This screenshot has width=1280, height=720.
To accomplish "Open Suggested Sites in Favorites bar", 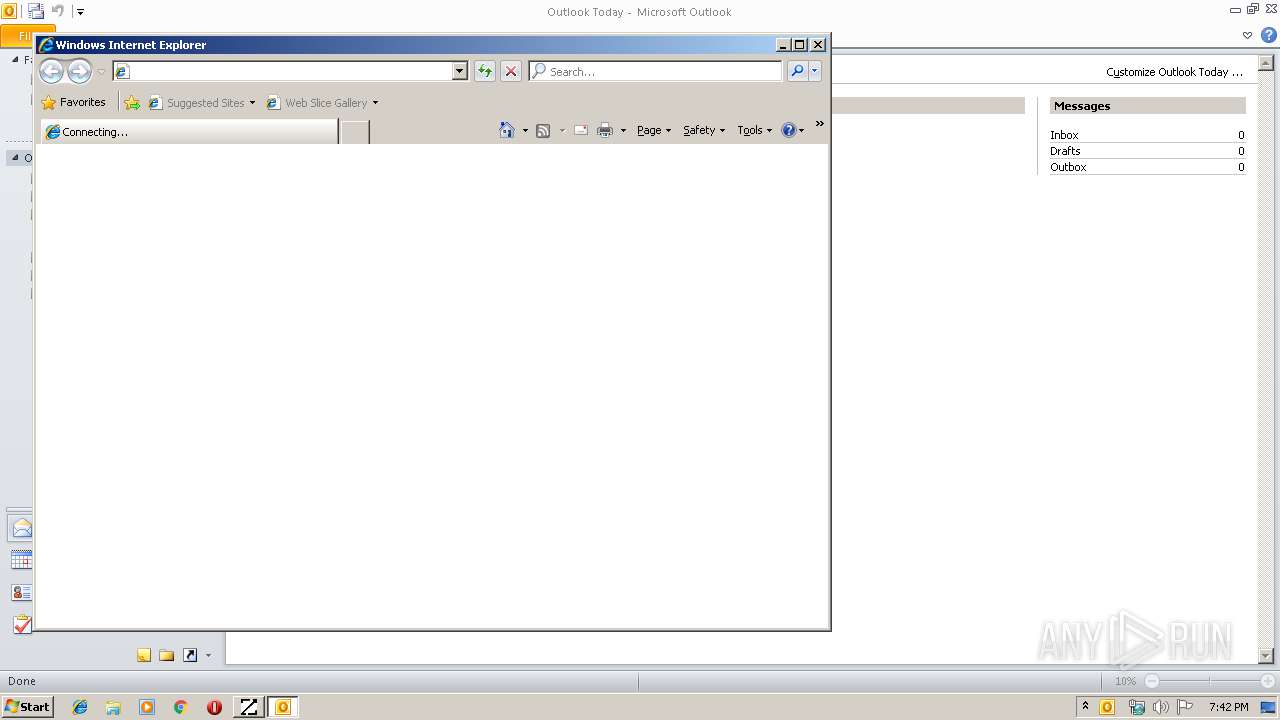I will point(201,102).
